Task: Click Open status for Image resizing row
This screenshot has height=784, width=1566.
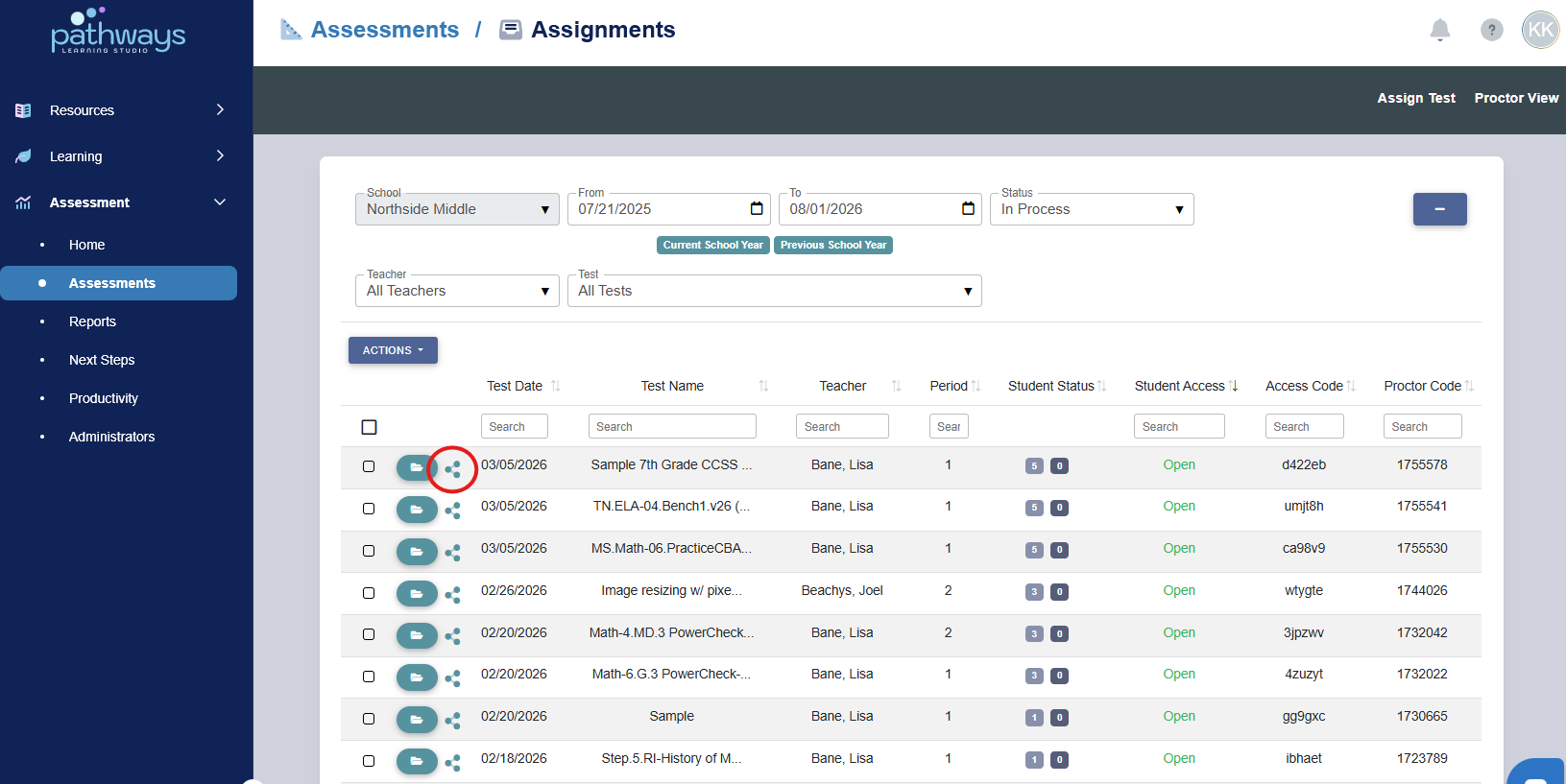Action: [1179, 590]
